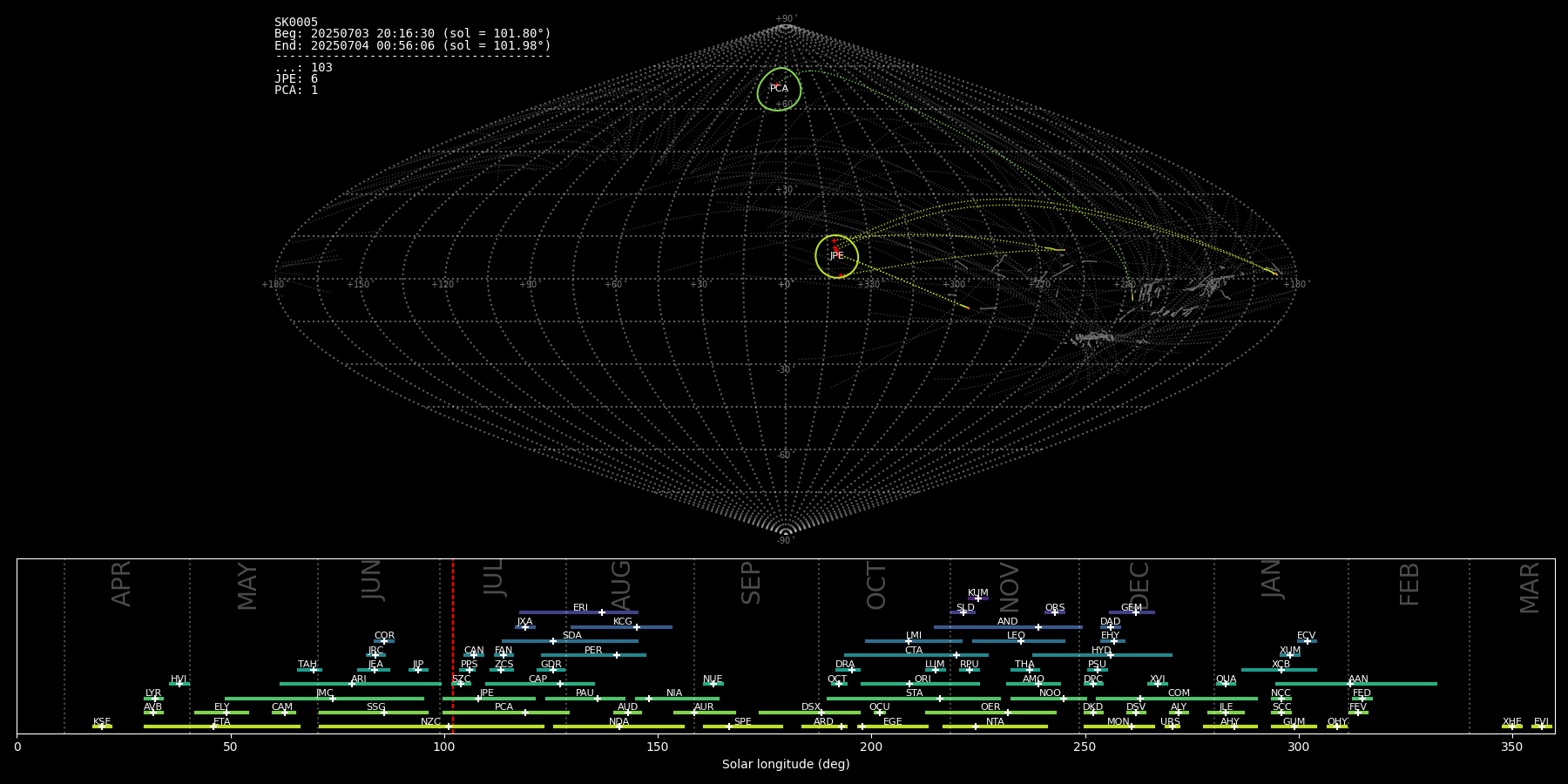The image size is (1568, 784).
Task: Click the CAP shower label
Action: [537, 679]
